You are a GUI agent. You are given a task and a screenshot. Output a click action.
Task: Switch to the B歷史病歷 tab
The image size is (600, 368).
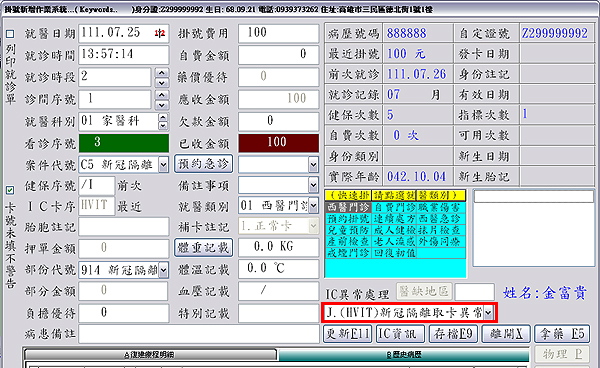(404, 355)
